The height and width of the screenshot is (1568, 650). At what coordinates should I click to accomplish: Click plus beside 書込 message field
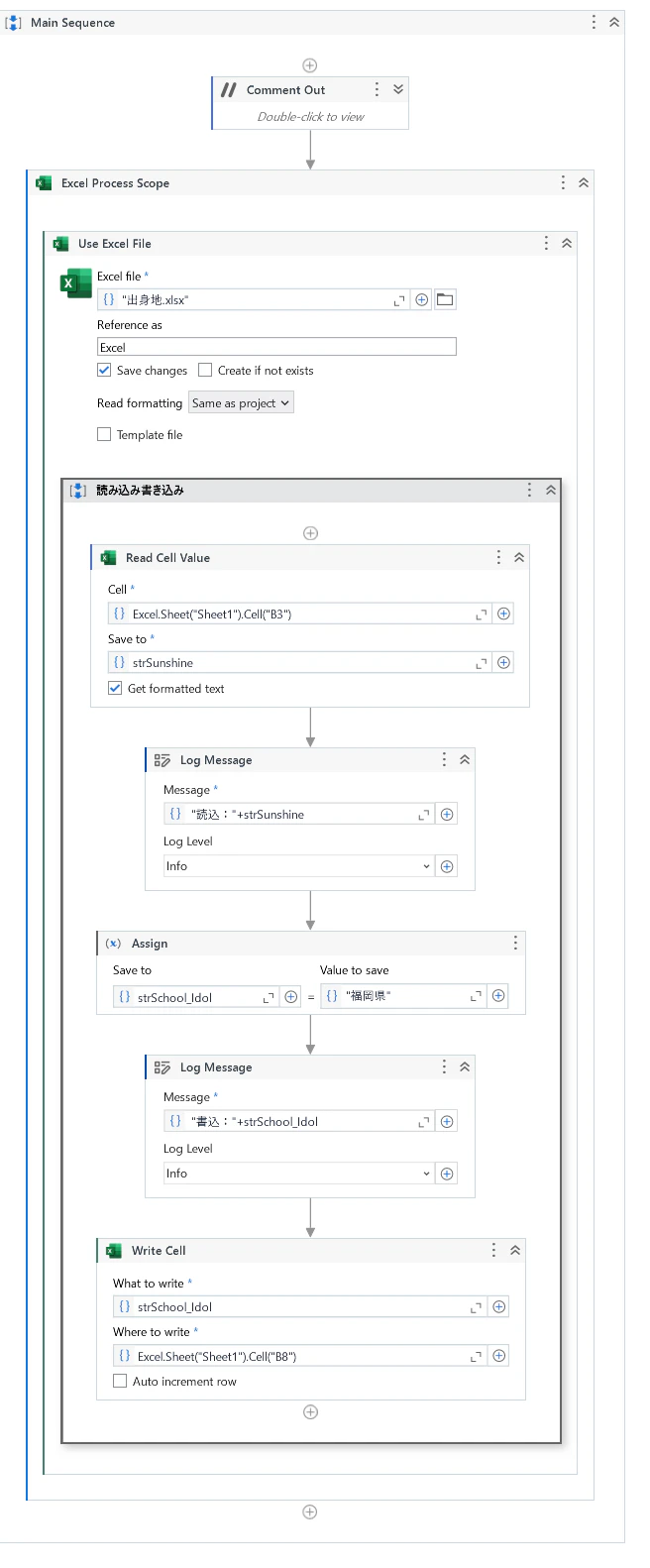coord(448,1121)
